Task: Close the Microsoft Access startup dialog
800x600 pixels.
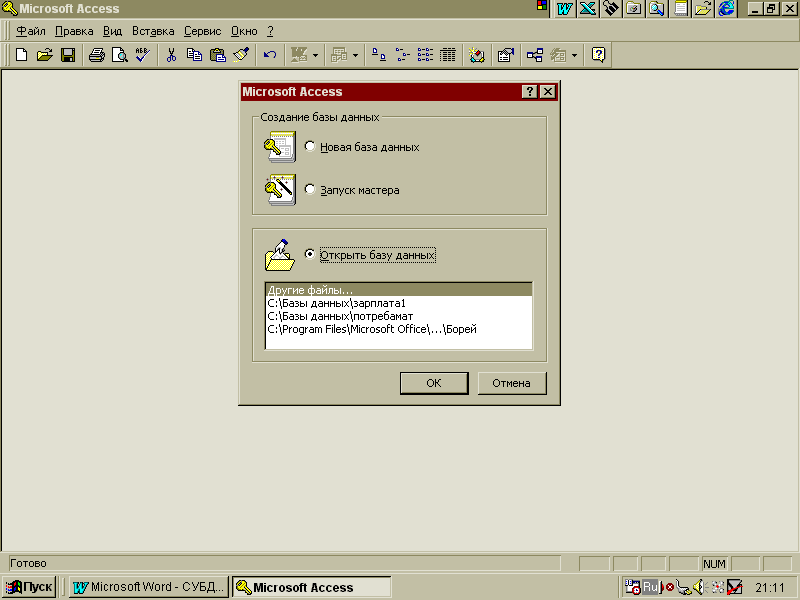Action: pyautogui.click(x=547, y=91)
